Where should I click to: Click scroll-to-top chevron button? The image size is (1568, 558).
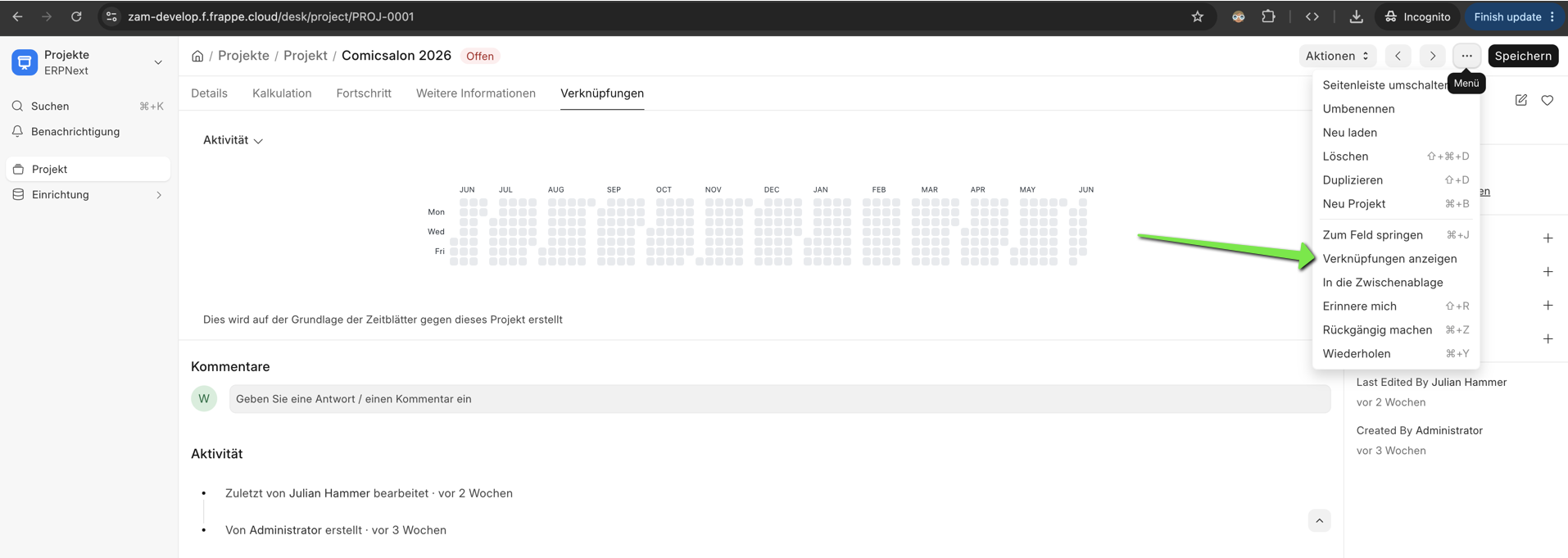coord(1319,521)
